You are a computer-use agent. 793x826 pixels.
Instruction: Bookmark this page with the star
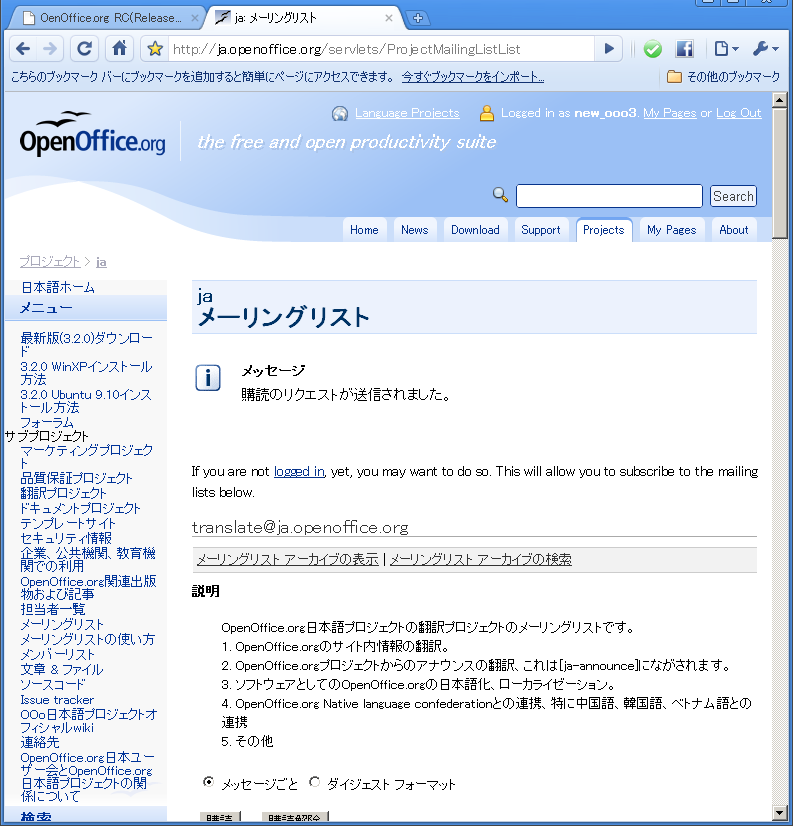tap(155, 49)
